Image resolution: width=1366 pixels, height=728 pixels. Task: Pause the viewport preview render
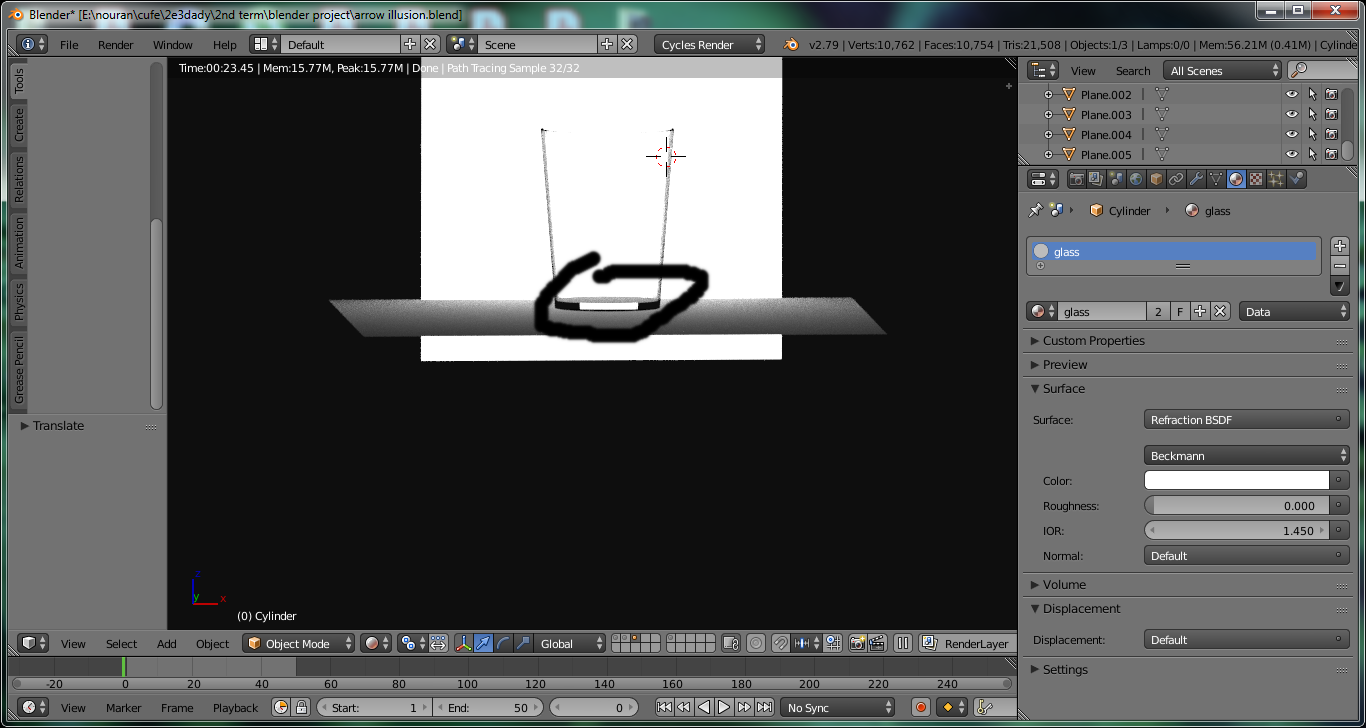point(902,643)
